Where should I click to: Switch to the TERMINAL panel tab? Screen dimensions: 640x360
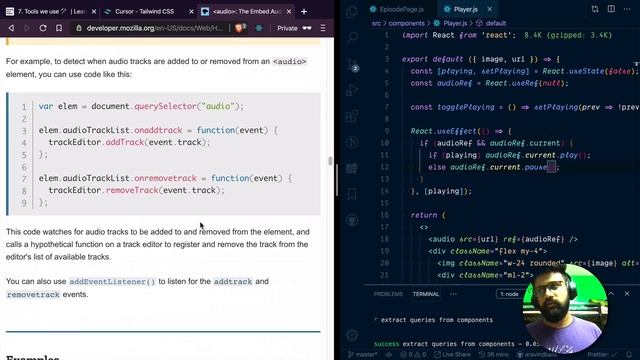tap(426, 294)
